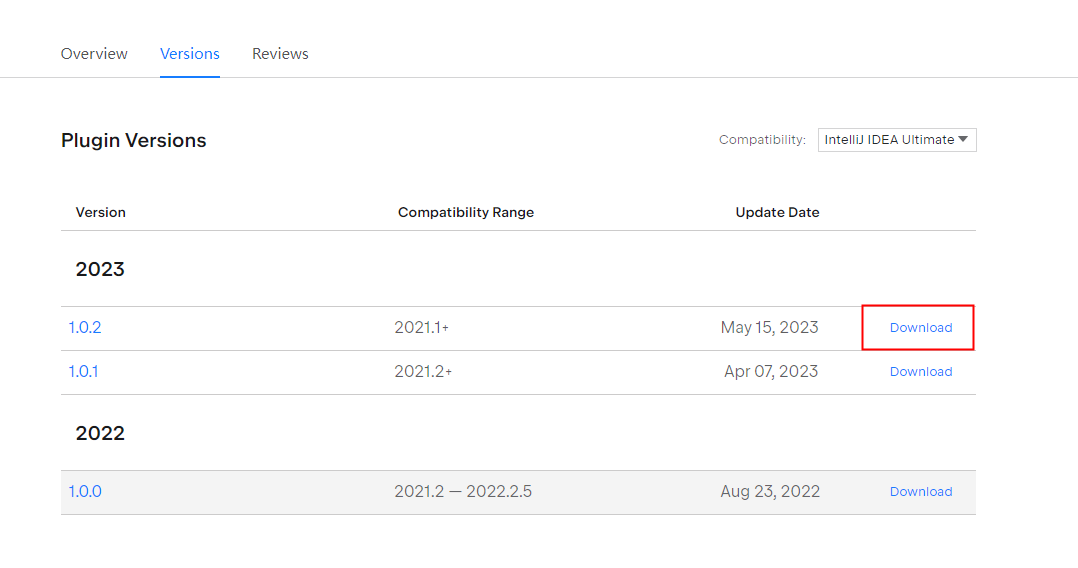Click the Plugin Versions heading
Image resolution: width=1078 pixels, height=568 pixels.
pos(133,140)
